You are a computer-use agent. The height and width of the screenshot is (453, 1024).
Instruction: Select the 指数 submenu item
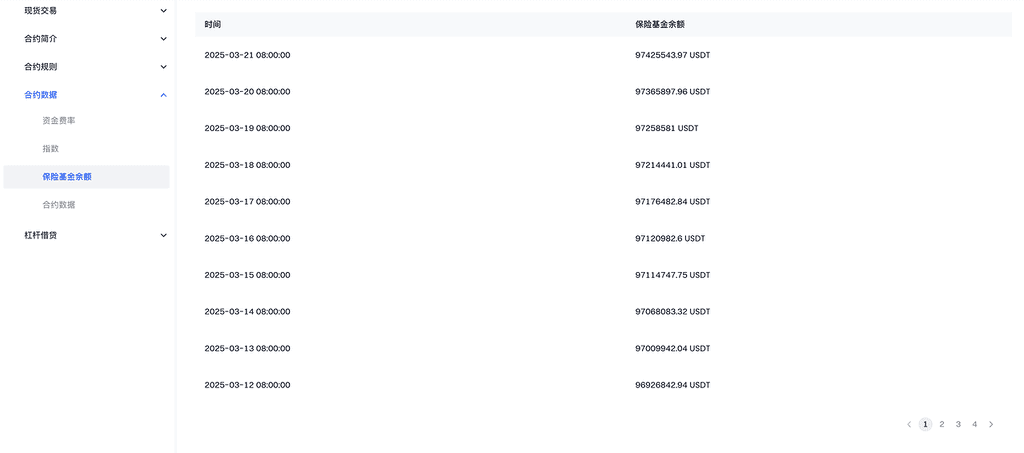(x=51, y=149)
